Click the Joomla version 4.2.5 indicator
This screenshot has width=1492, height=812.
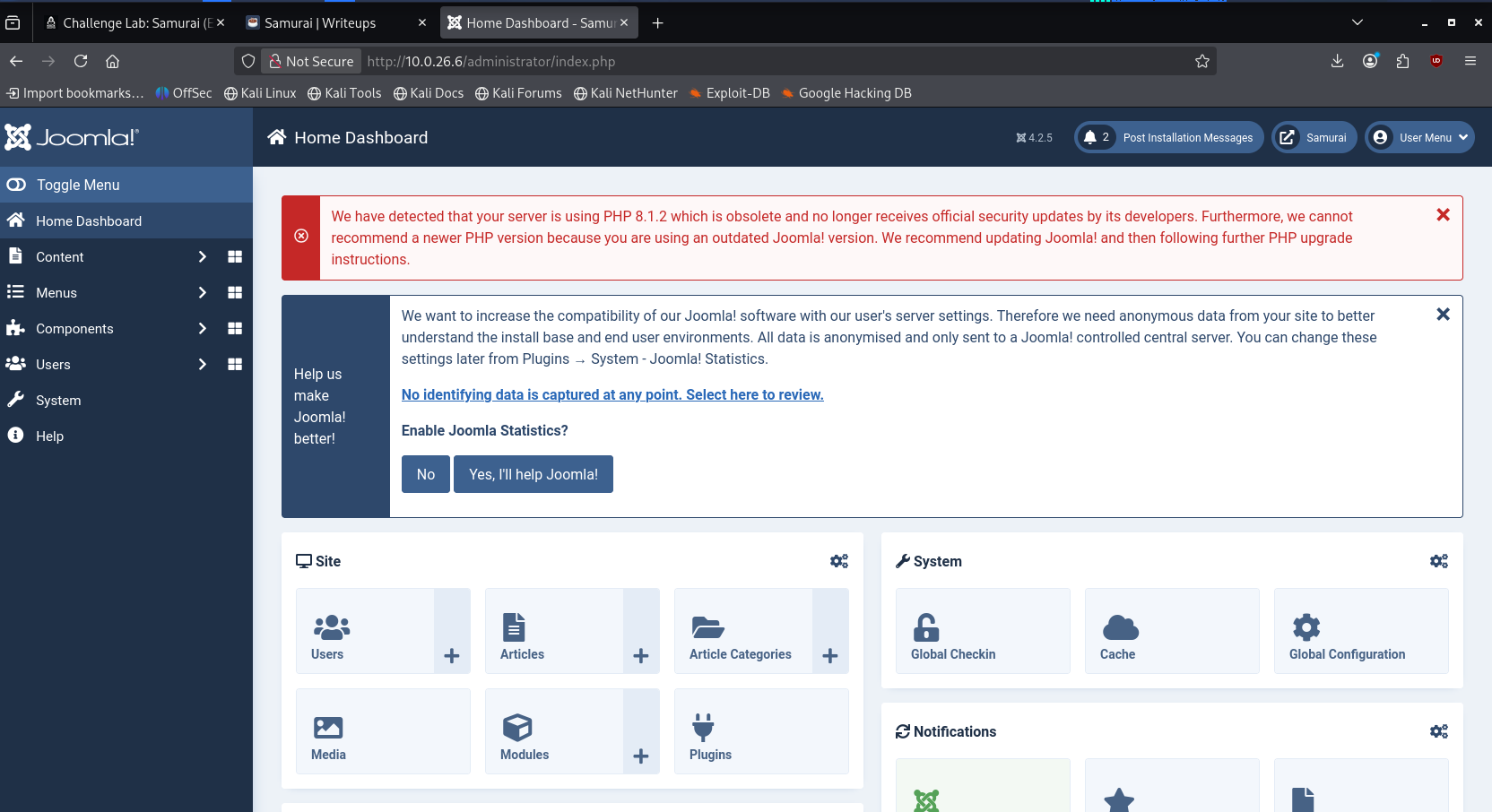pyautogui.click(x=1034, y=138)
